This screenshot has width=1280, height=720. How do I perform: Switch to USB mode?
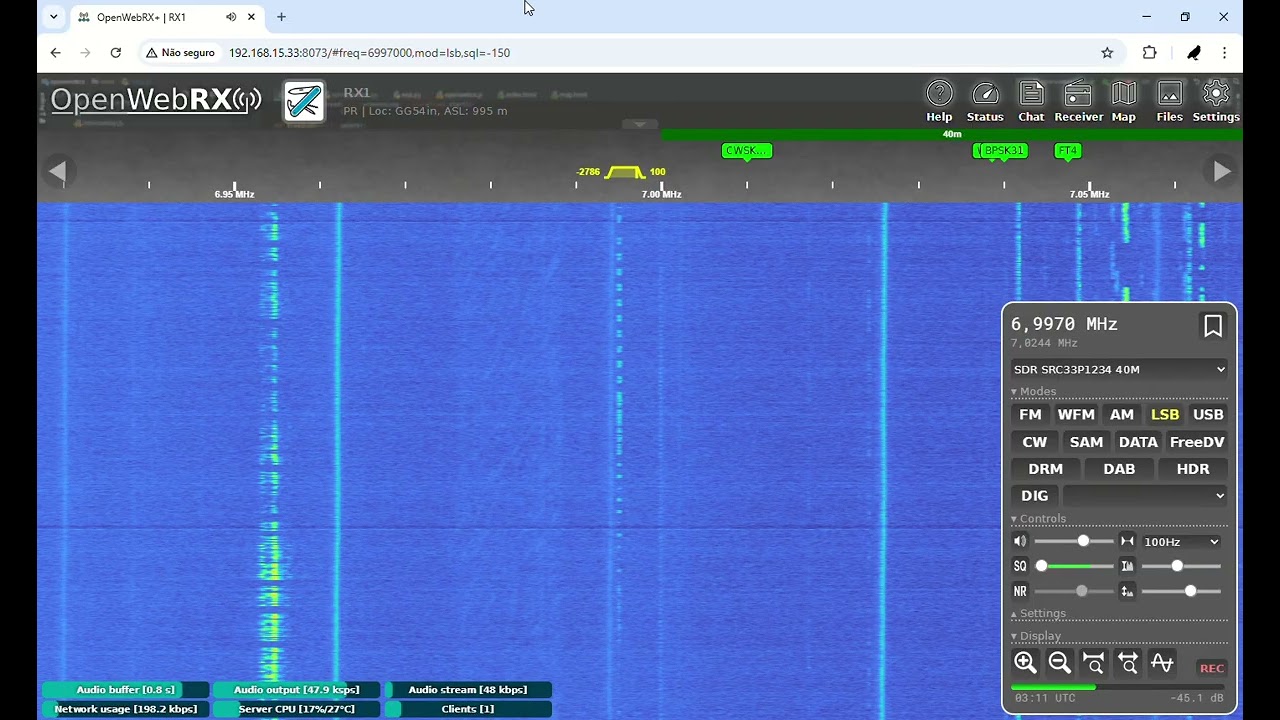(x=1208, y=414)
